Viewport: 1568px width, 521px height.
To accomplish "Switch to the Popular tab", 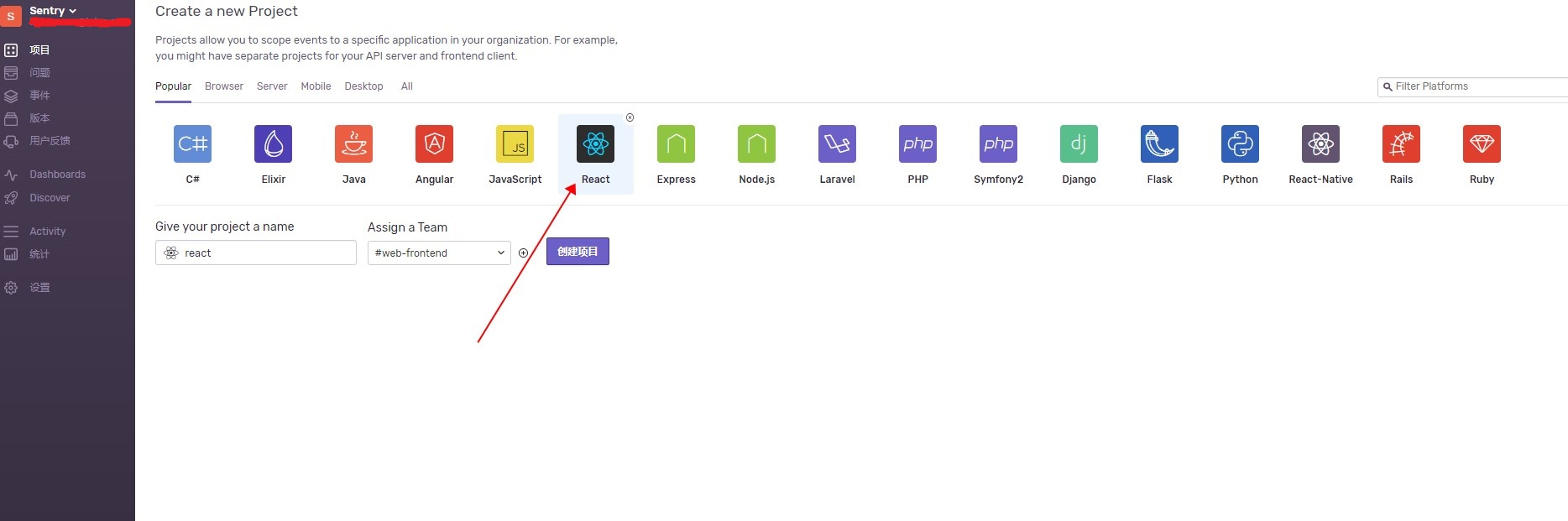I will 173,86.
